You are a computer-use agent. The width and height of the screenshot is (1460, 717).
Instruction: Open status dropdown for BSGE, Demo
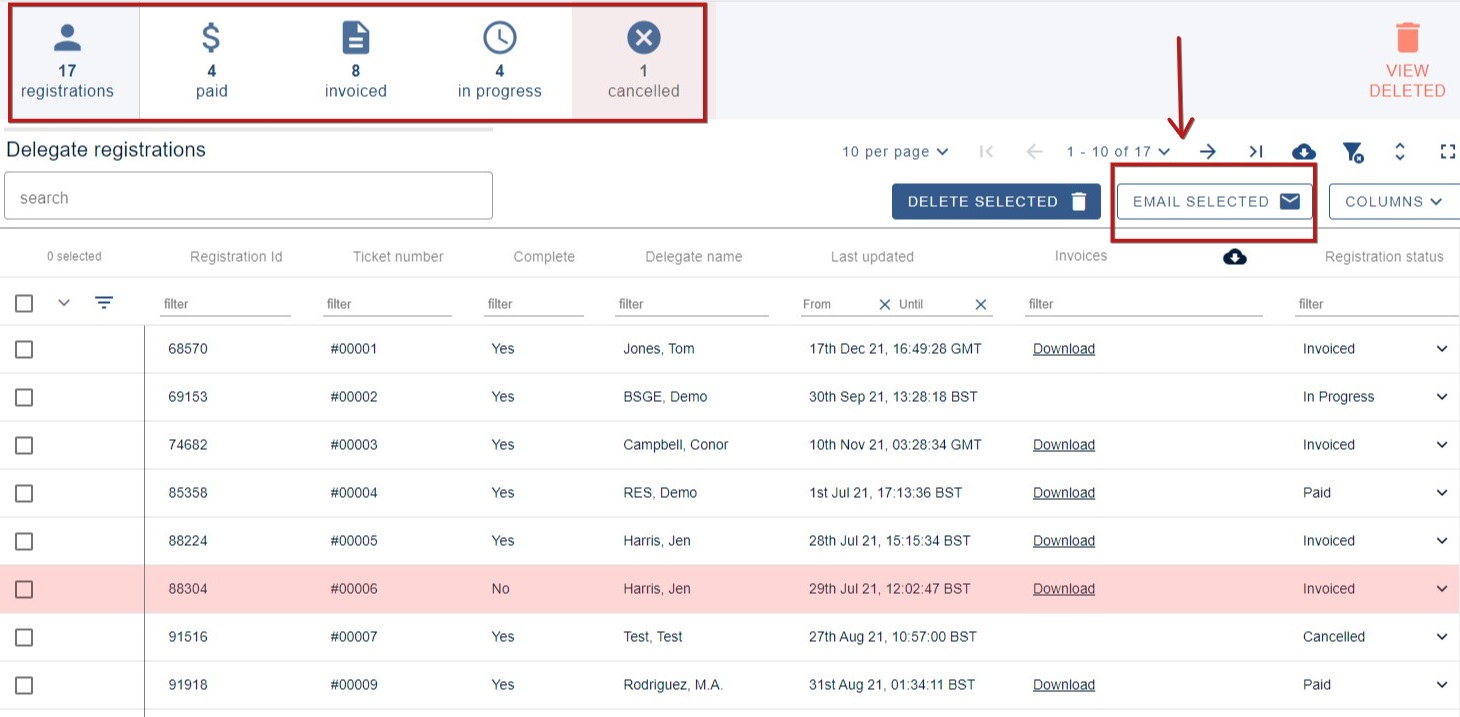[1441, 397]
